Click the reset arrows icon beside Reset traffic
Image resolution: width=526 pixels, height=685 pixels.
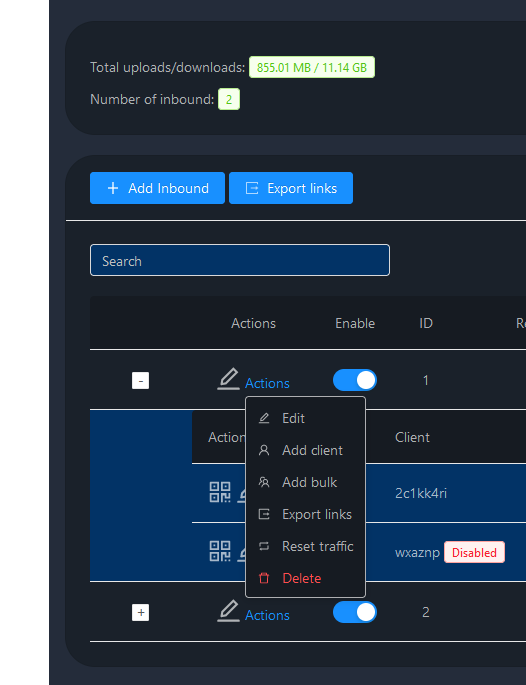pos(264,546)
